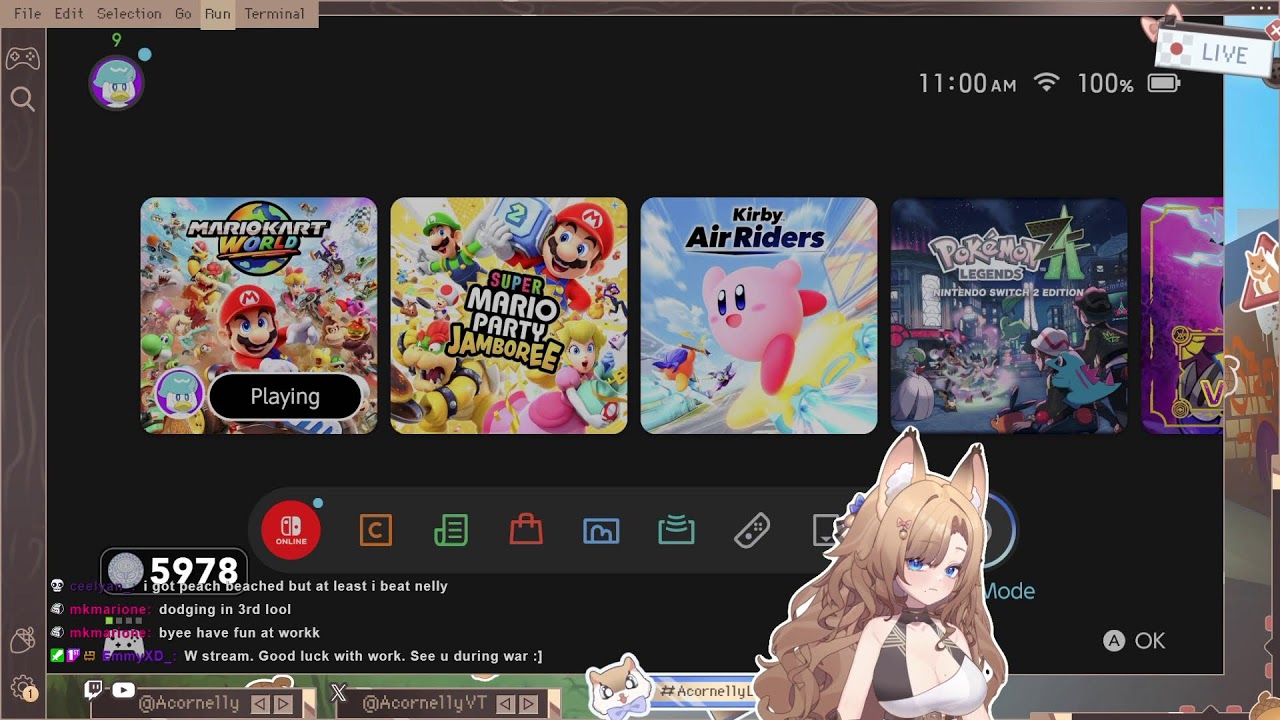Open the Terminal menu
Viewport: 1280px width, 720px height.
[274, 14]
